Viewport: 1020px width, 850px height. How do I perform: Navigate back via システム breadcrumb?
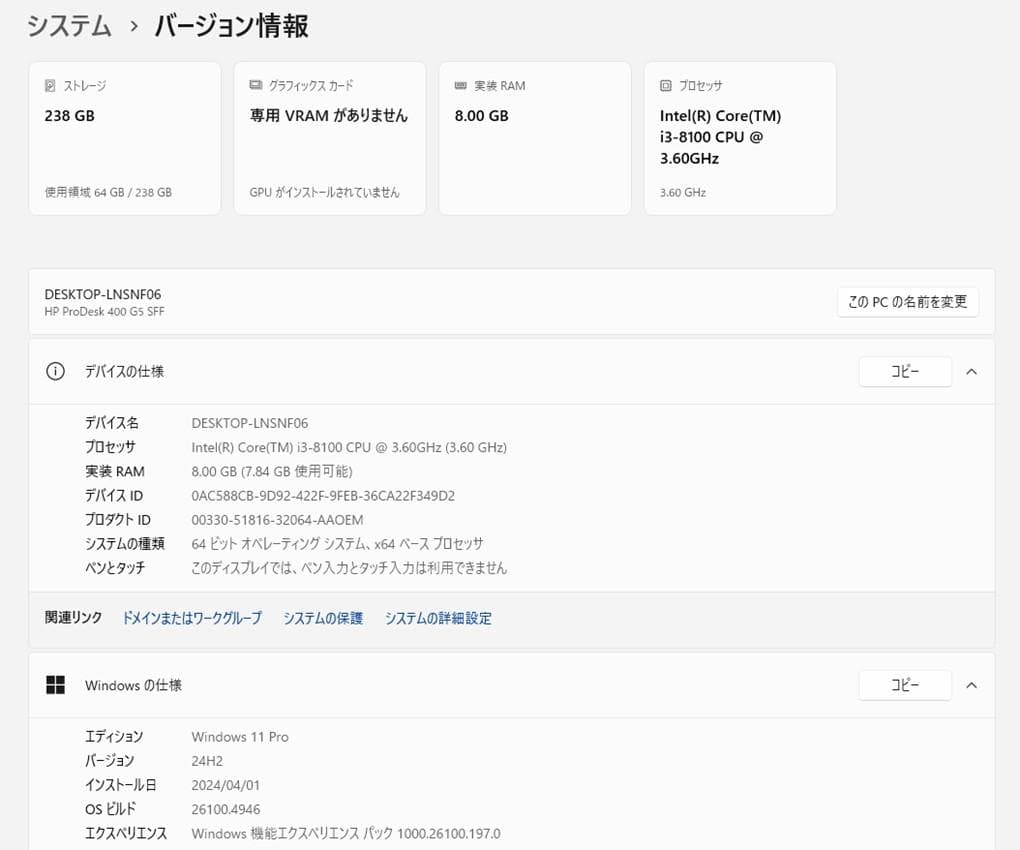pos(69,27)
